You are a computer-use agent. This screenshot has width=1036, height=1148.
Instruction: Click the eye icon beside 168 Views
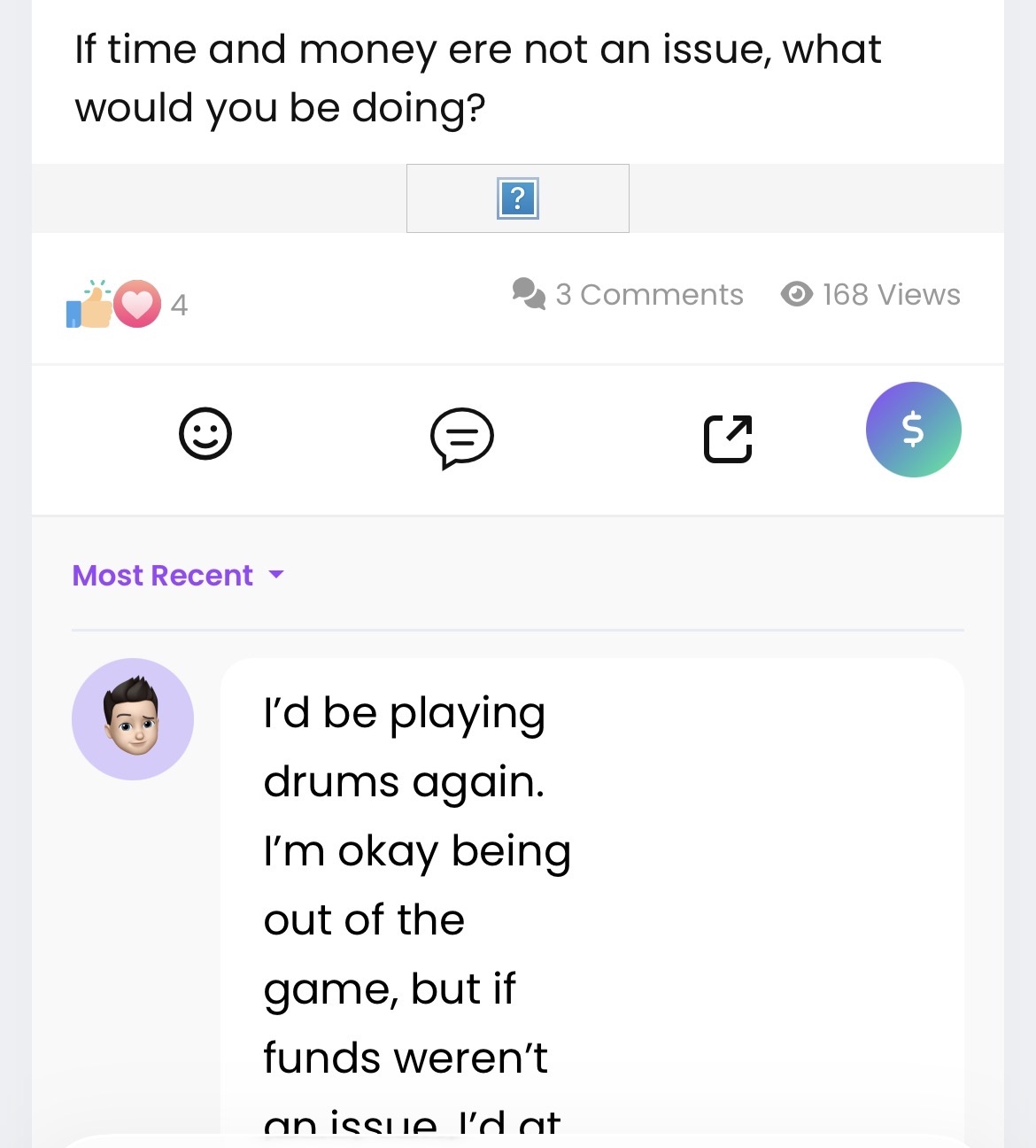[x=796, y=294]
